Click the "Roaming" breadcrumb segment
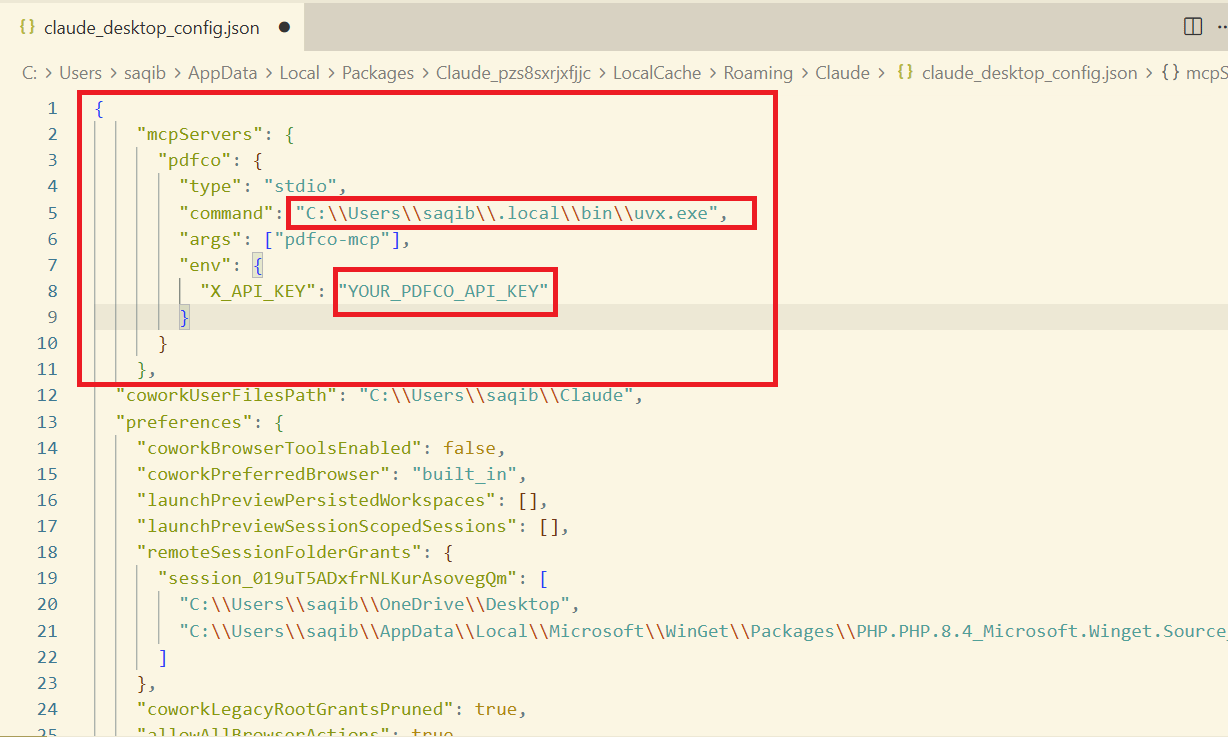This screenshot has width=1228, height=737. 758,73
